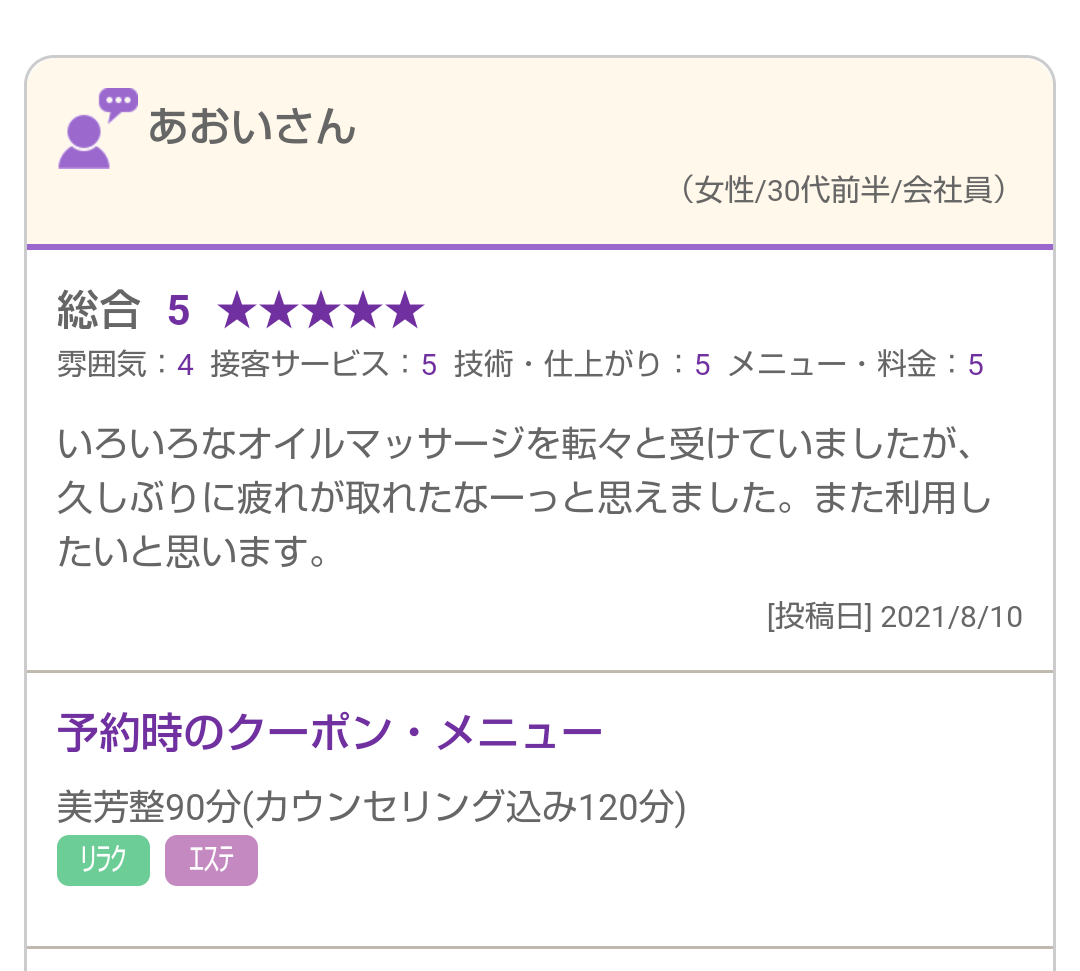This screenshot has height=971, width=1080.
Task: Click the fifth rating star
Action: [x=405, y=312]
